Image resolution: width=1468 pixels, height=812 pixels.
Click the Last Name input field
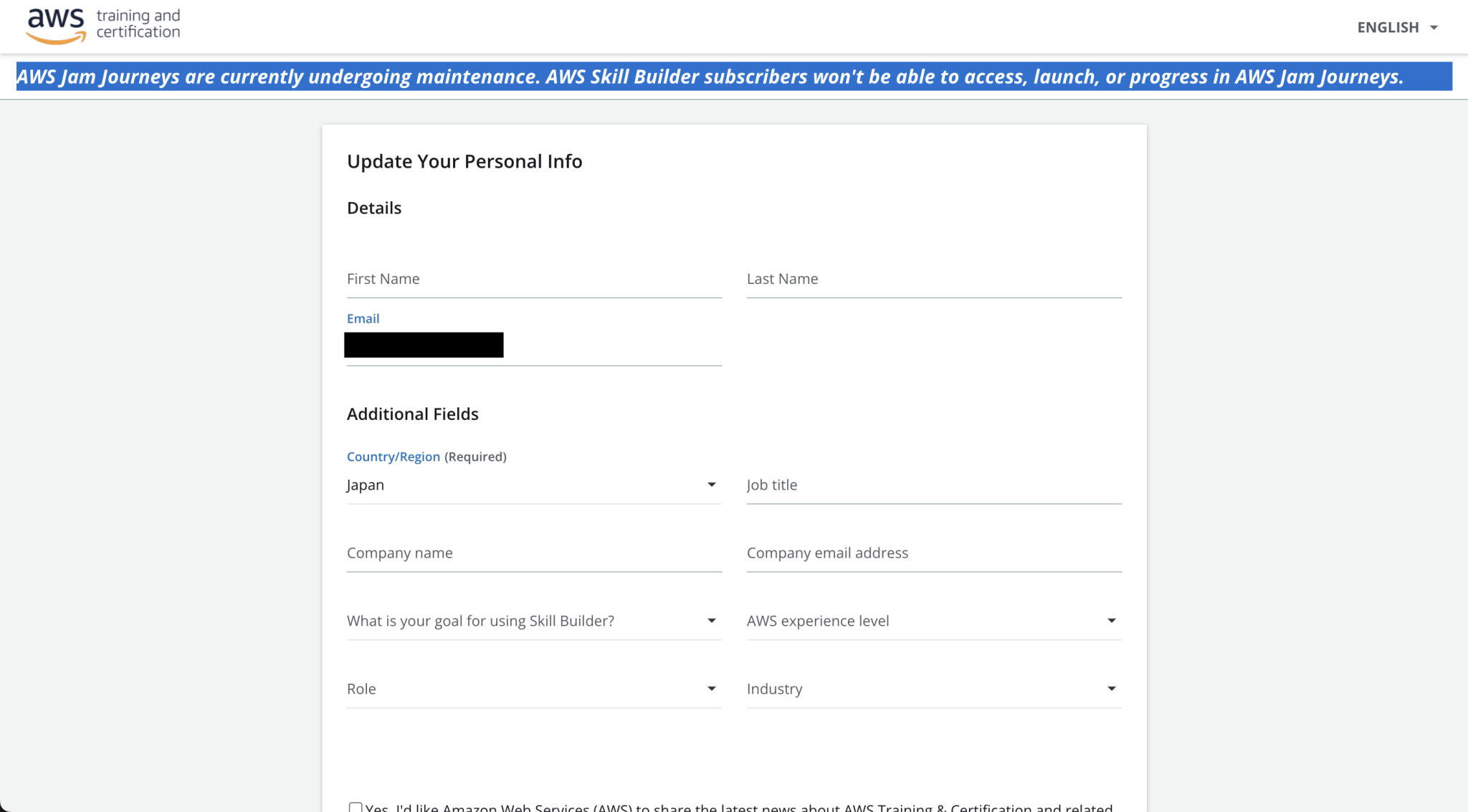pos(932,280)
